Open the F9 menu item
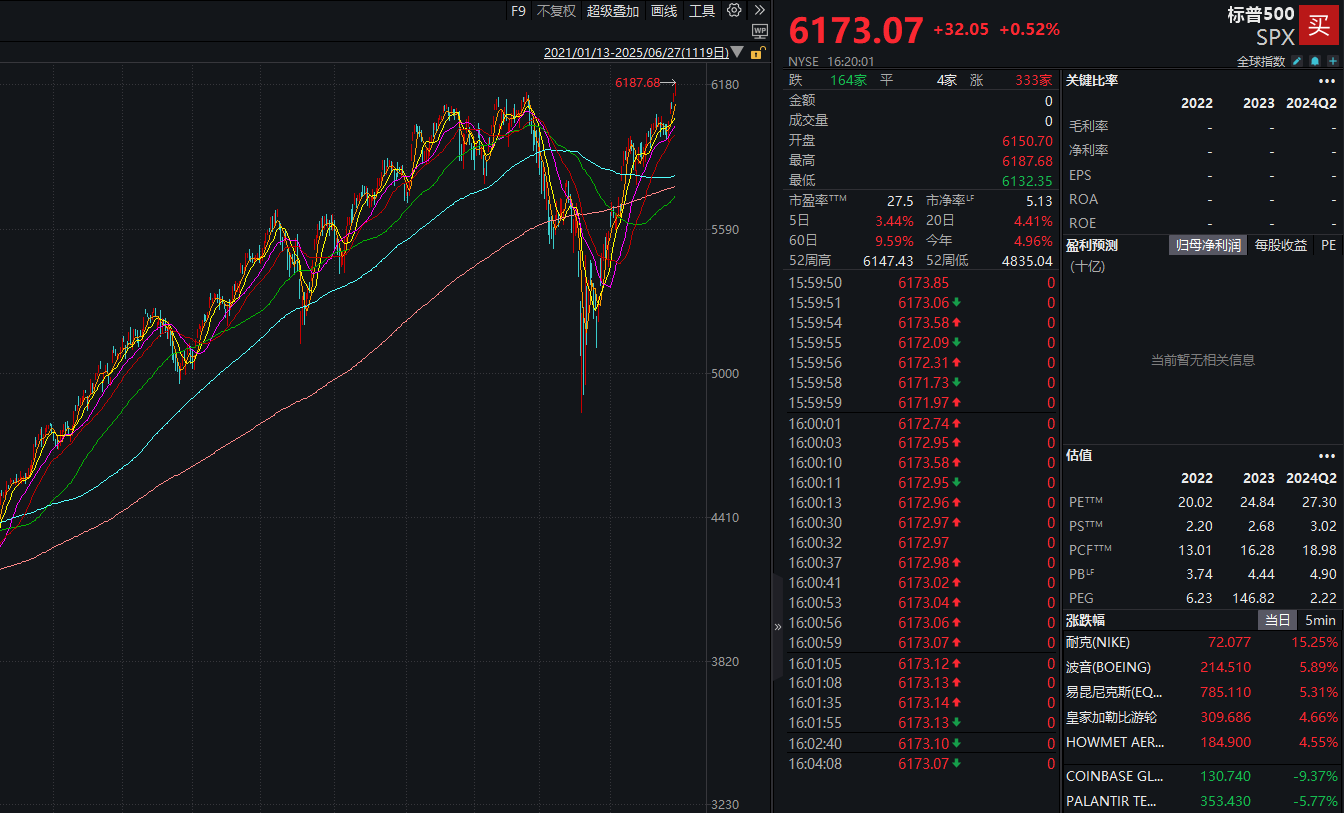The width and height of the screenshot is (1344, 813). (518, 11)
